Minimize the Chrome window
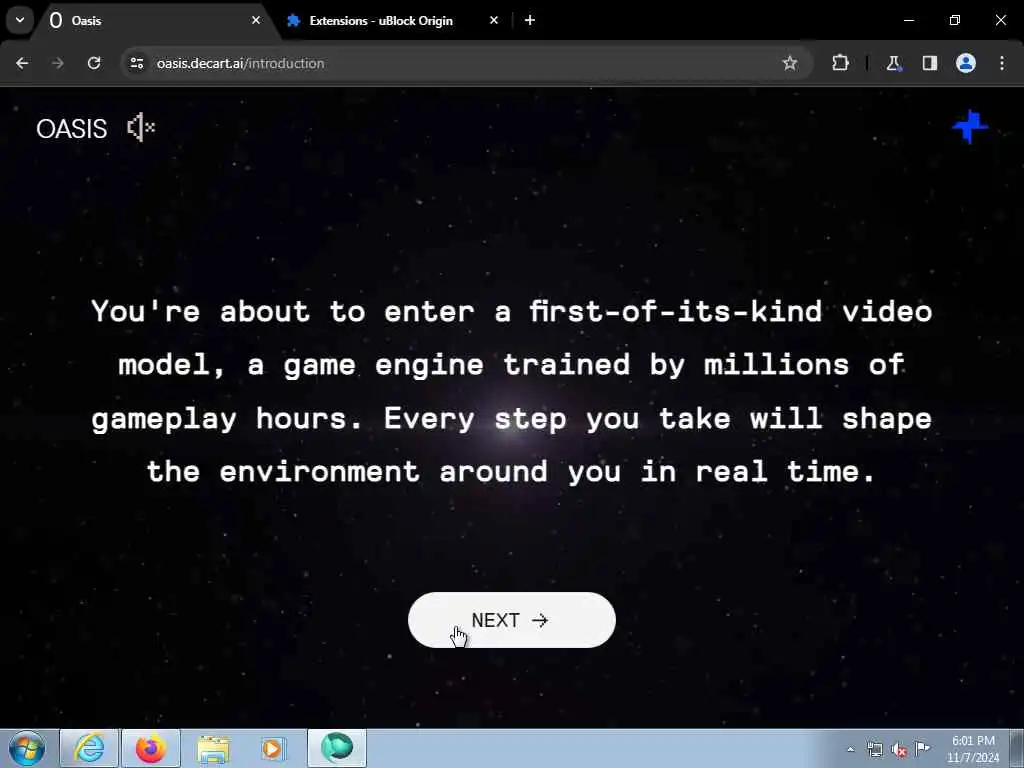 click(908, 20)
